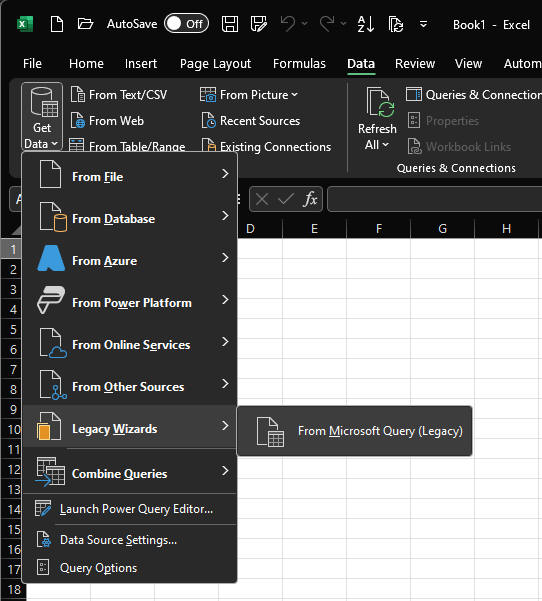
Task: Switch to the Home tab
Action: pos(86,64)
